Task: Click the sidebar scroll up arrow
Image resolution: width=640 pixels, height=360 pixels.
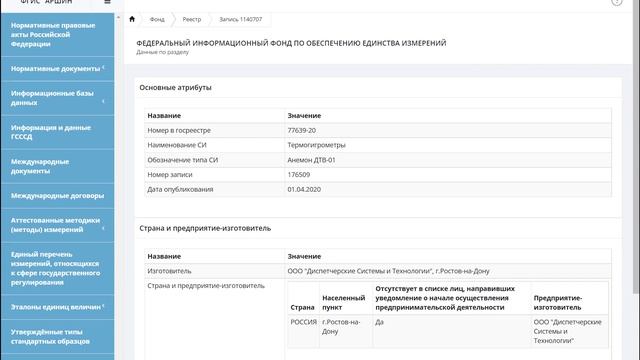Action: pyautogui.click(x=118, y=18)
